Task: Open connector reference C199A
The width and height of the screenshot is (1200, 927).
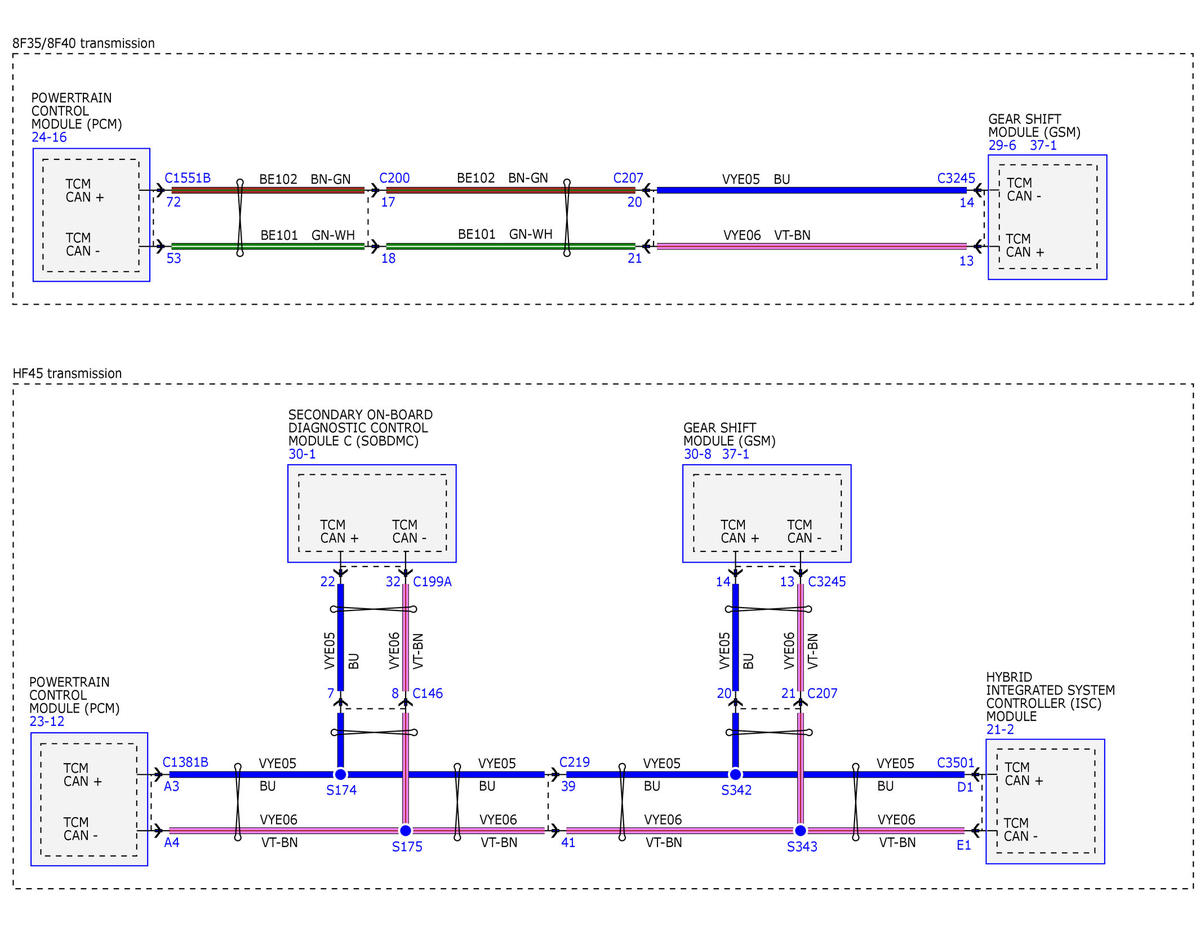Action: point(432,582)
